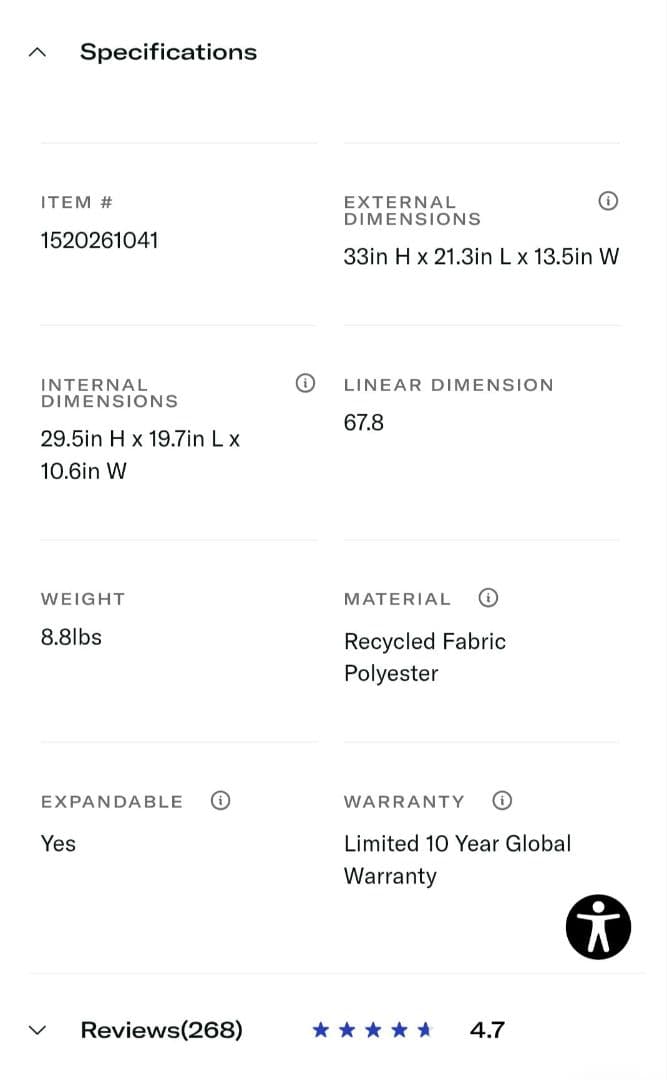Click the Recycled Fabric Polyester text
667x1080 pixels.
[425, 657]
